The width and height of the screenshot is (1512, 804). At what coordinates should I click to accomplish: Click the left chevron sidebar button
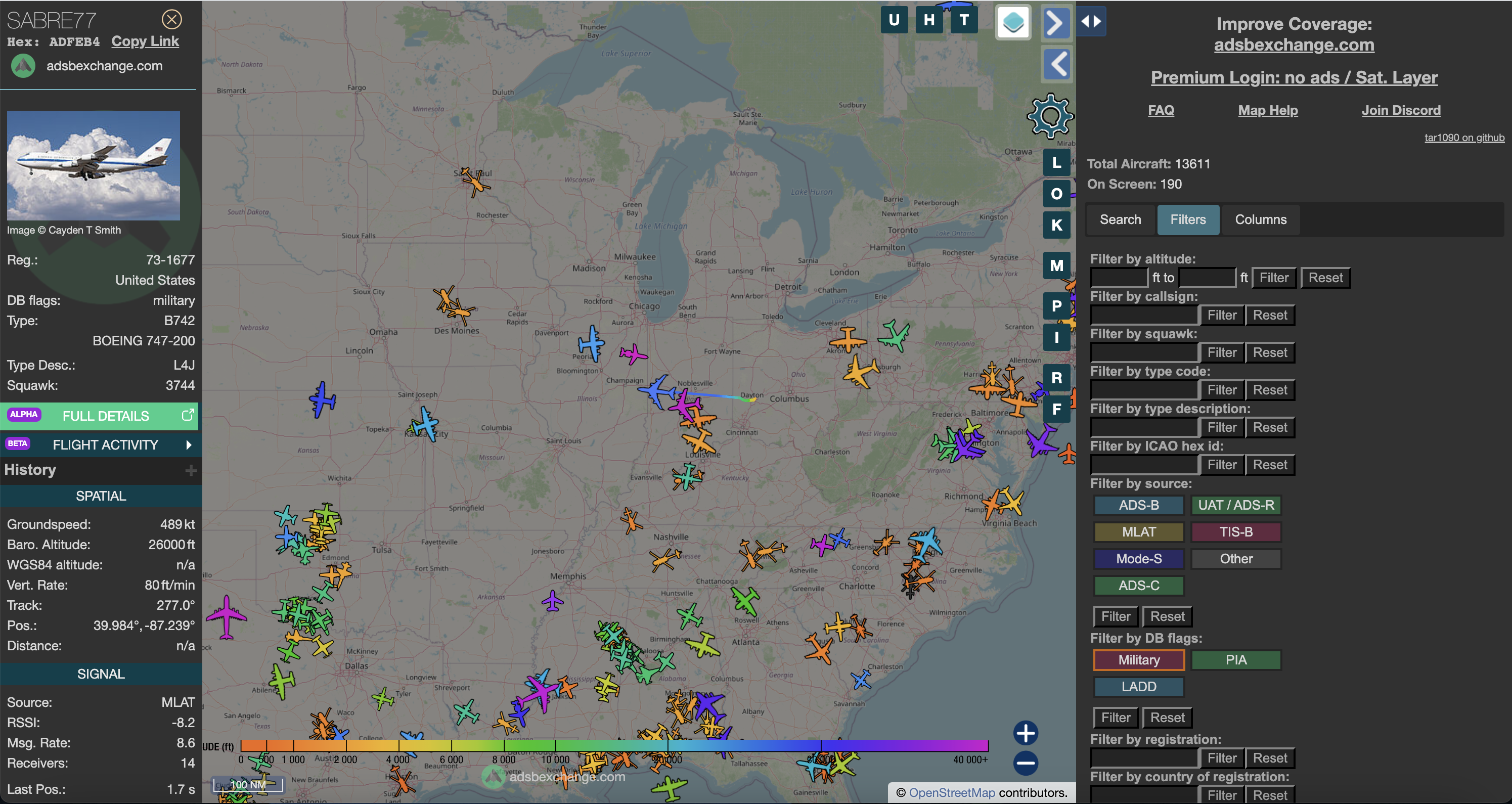click(1057, 64)
